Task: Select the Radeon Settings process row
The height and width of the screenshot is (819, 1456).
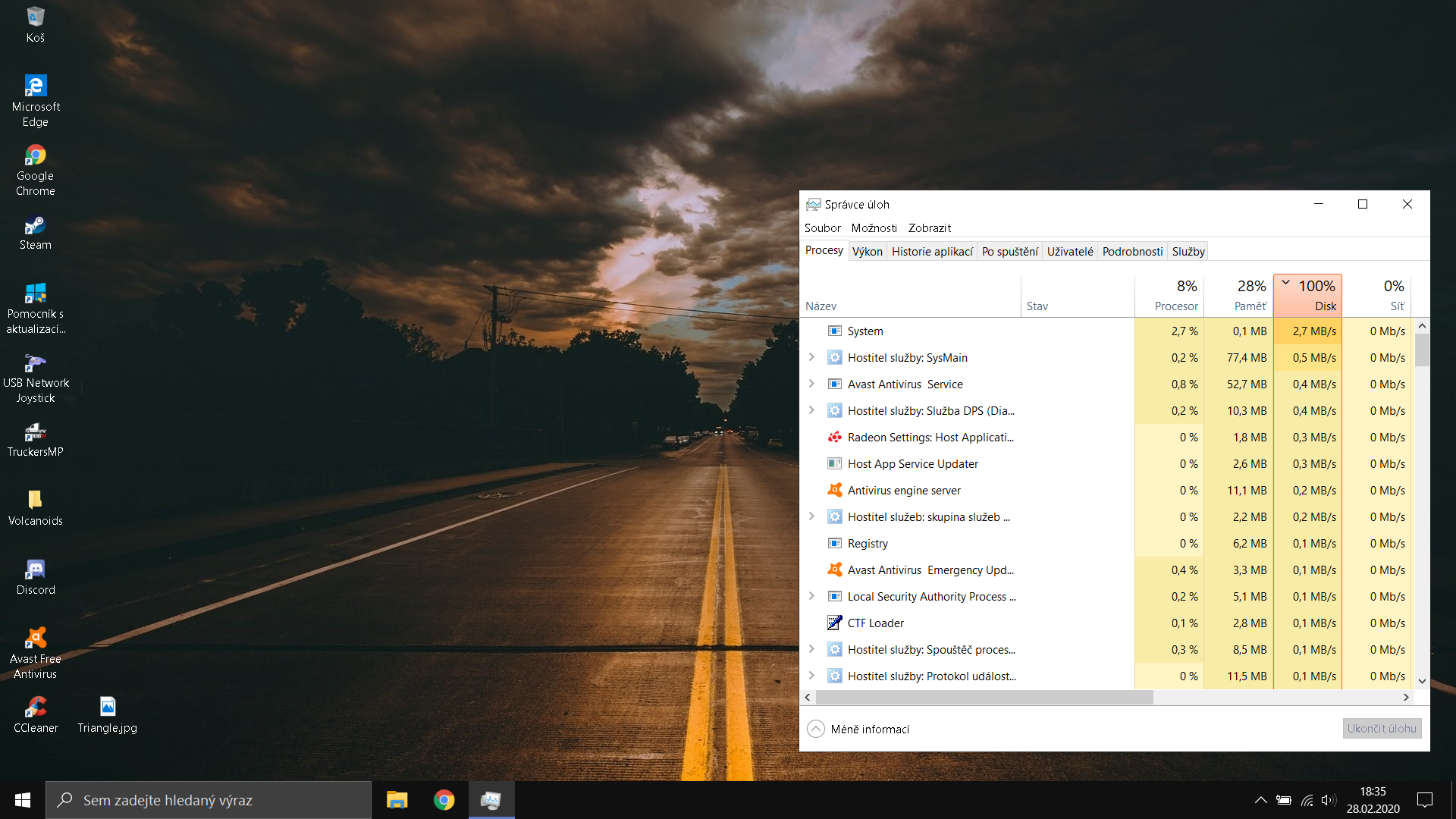Action: click(x=930, y=438)
